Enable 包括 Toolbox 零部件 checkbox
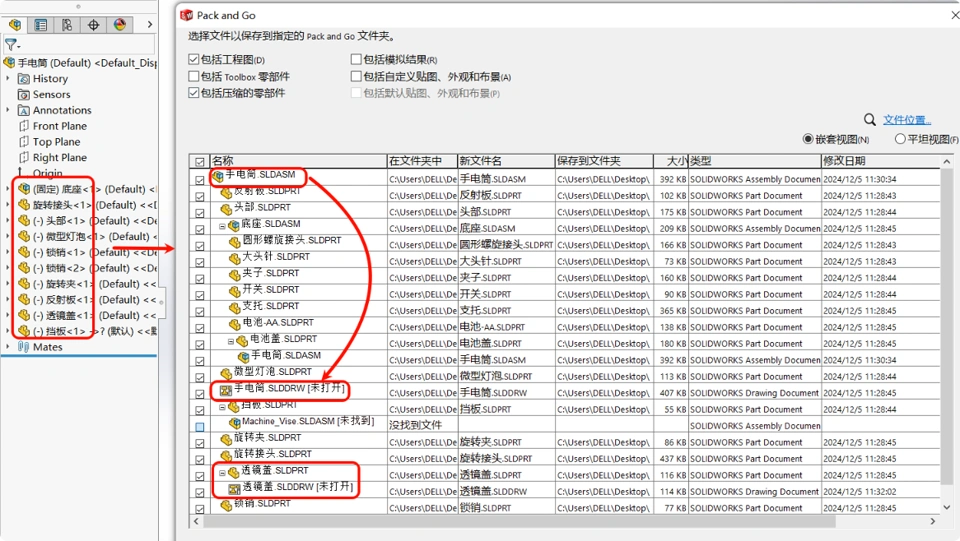 point(194,76)
